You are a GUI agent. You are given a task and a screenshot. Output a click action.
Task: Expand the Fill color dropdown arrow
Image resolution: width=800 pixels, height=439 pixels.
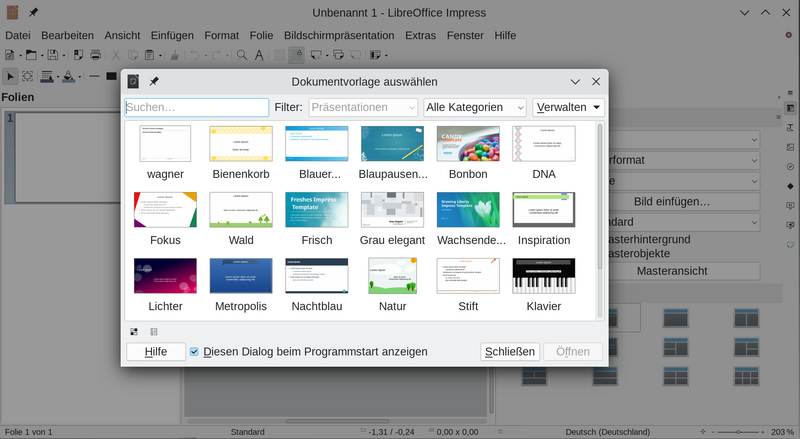pos(80,77)
